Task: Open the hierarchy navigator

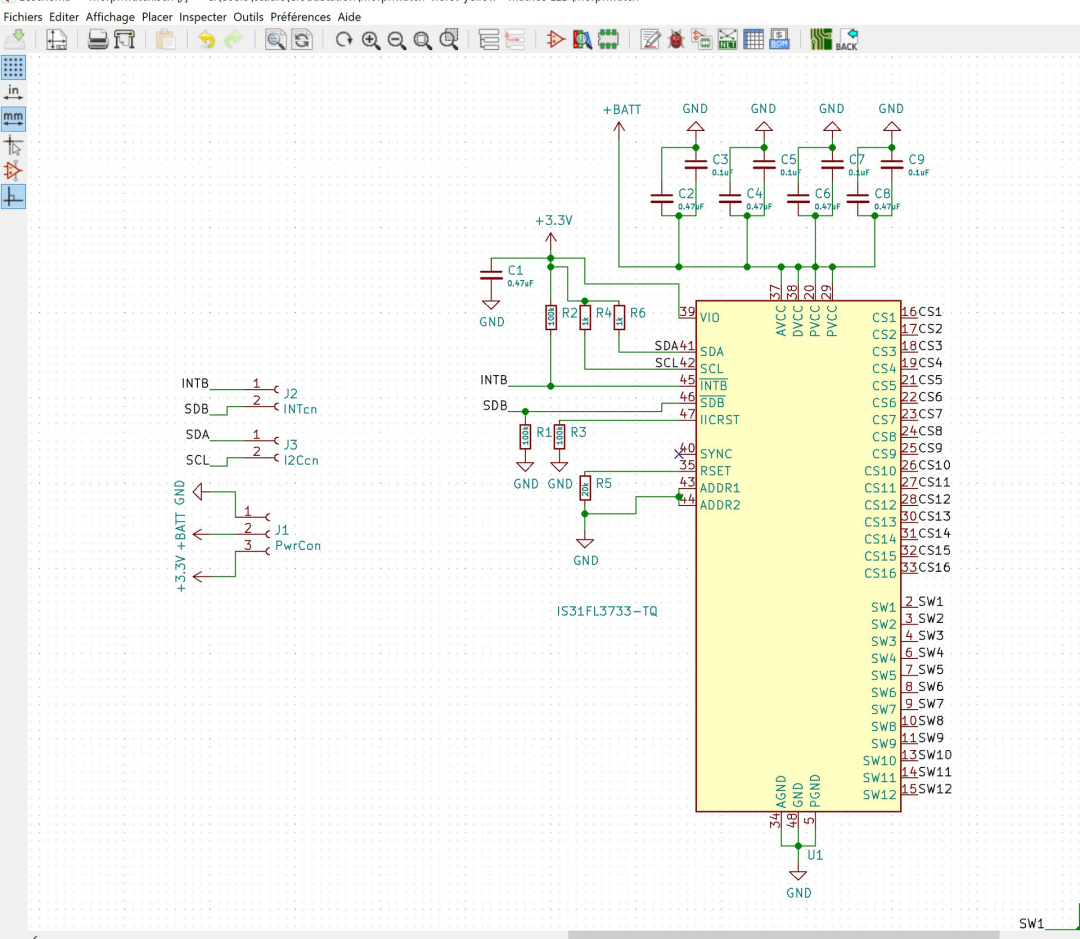Action: pyautogui.click(x=488, y=40)
